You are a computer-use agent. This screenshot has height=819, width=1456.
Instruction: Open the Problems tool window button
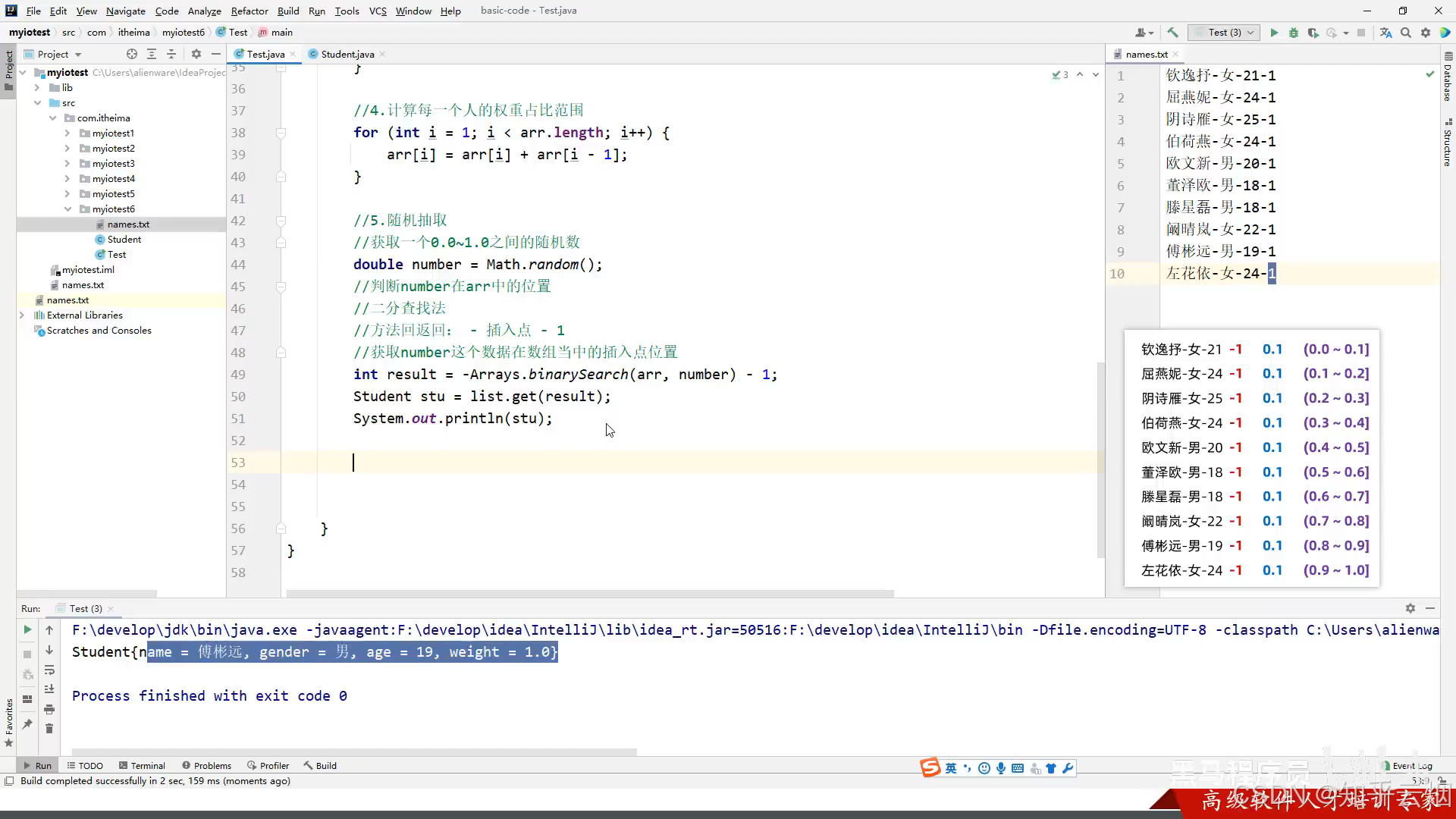pyautogui.click(x=206, y=765)
